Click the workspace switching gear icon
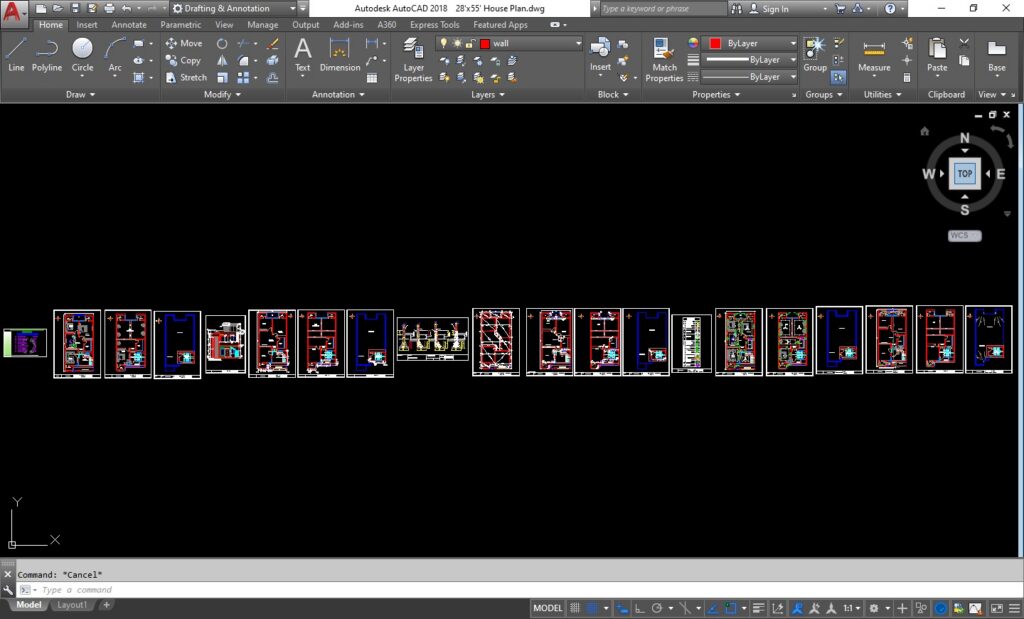This screenshot has width=1024, height=619. [874, 608]
